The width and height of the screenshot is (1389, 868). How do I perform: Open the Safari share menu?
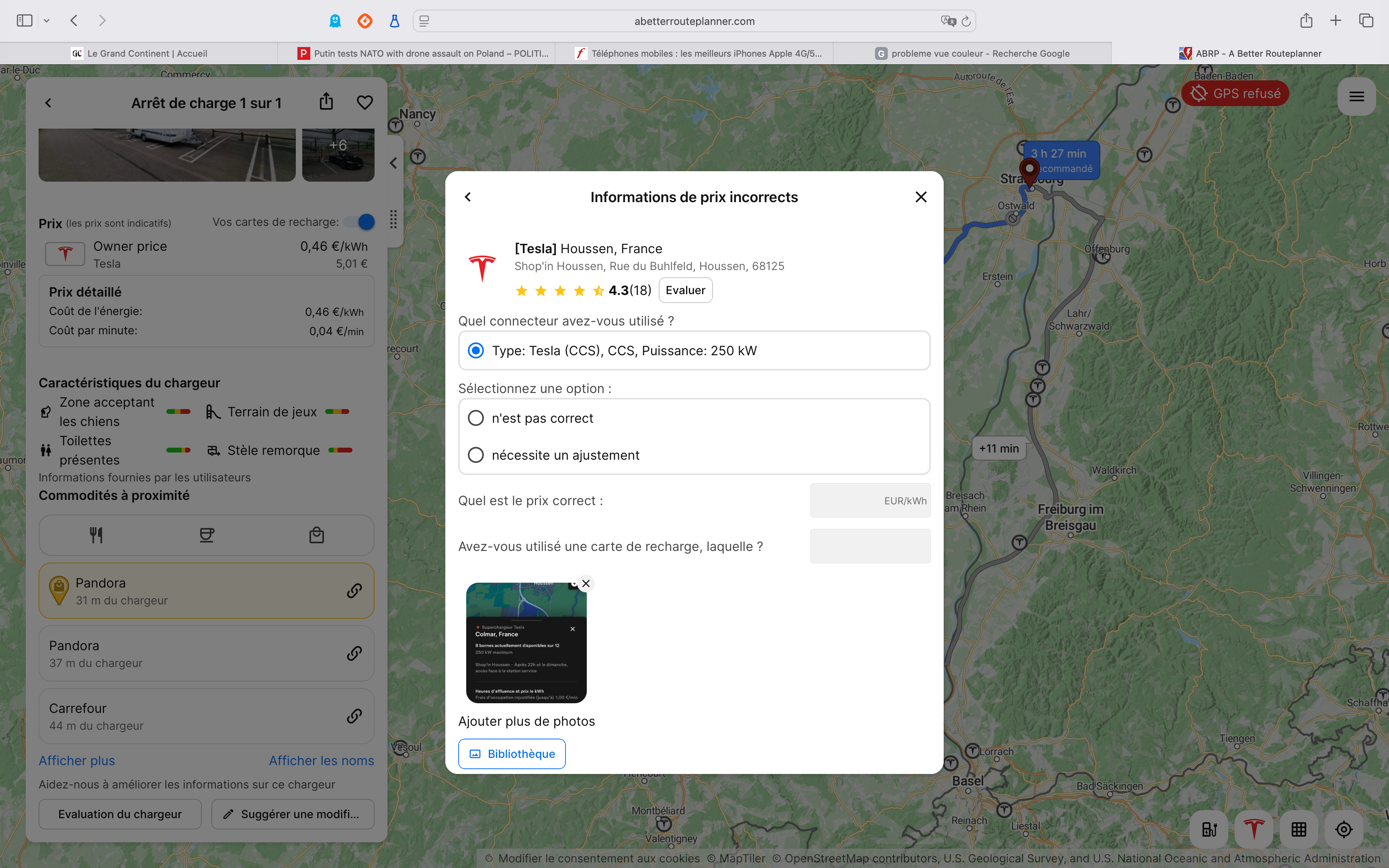click(1306, 20)
